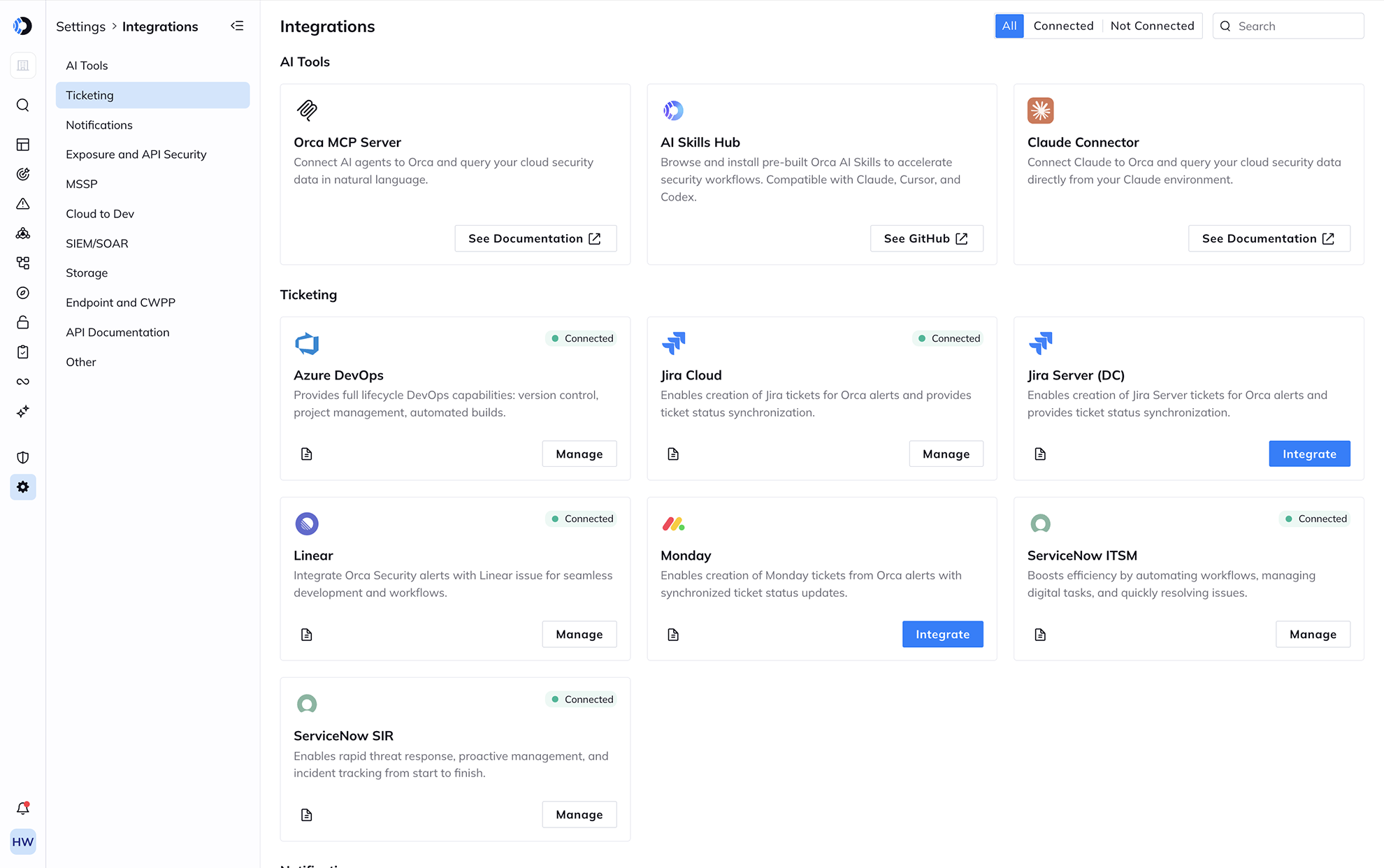Screen dimensions: 1384x868
Task: Click See Documentation for Orca MCP Server
Action: [535, 238]
